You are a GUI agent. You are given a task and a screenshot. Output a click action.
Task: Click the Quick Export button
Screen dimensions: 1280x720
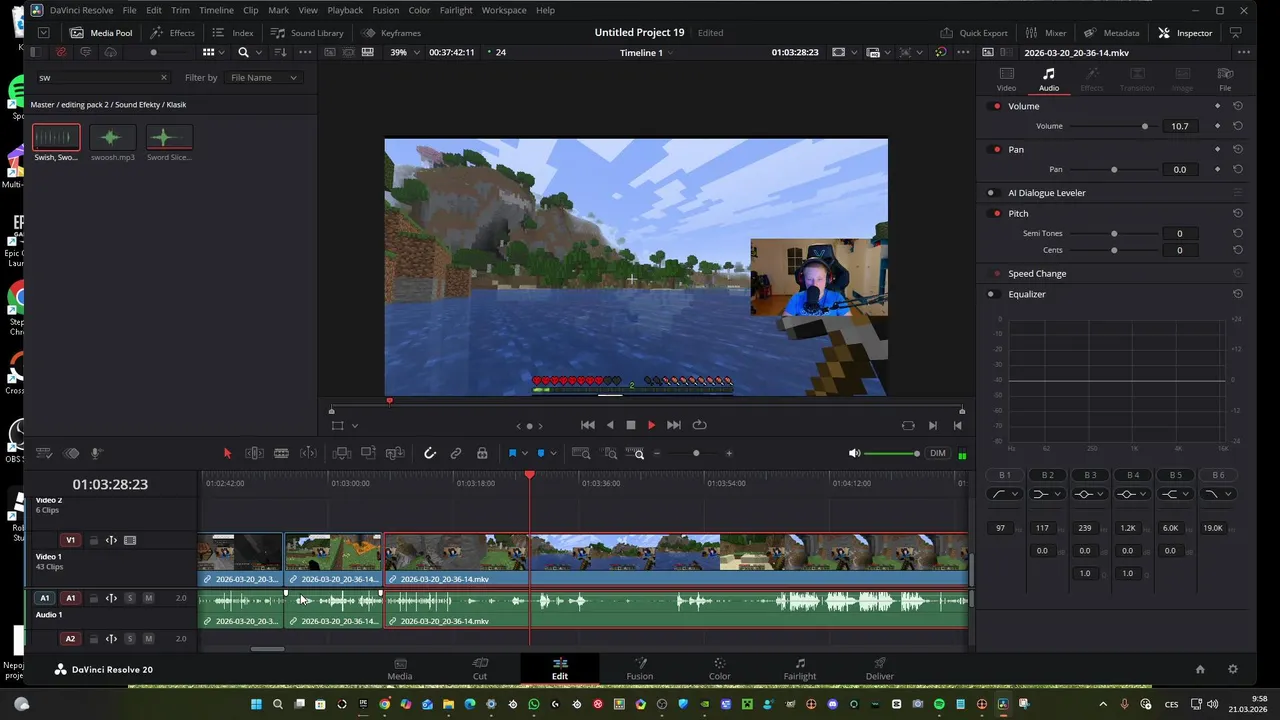tap(973, 33)
